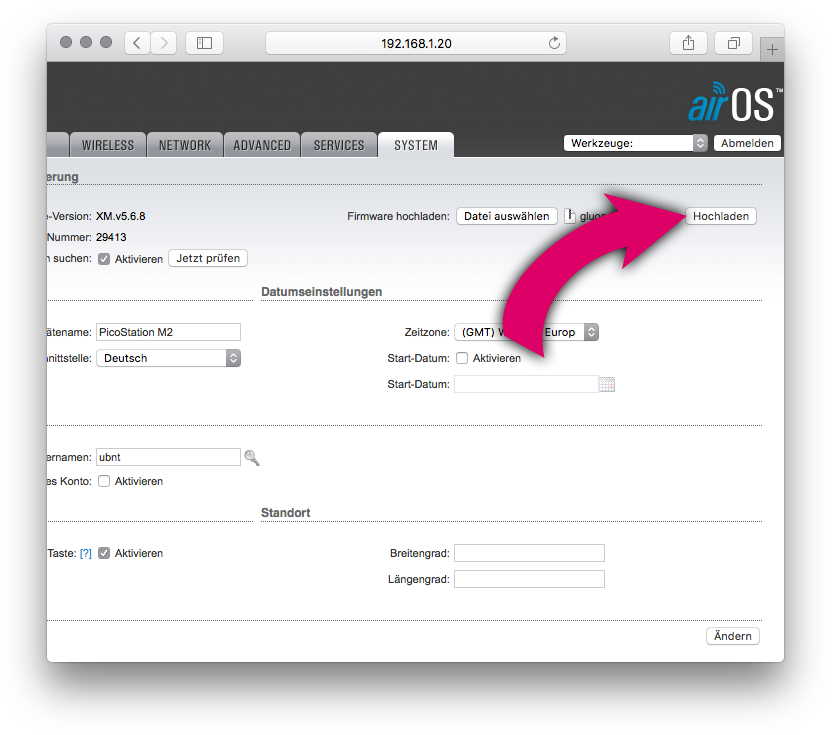Click the Safari forward navigation arrow
Image resolution: width=832 pixels, height=735 pixels.
[x=163, y=43]
